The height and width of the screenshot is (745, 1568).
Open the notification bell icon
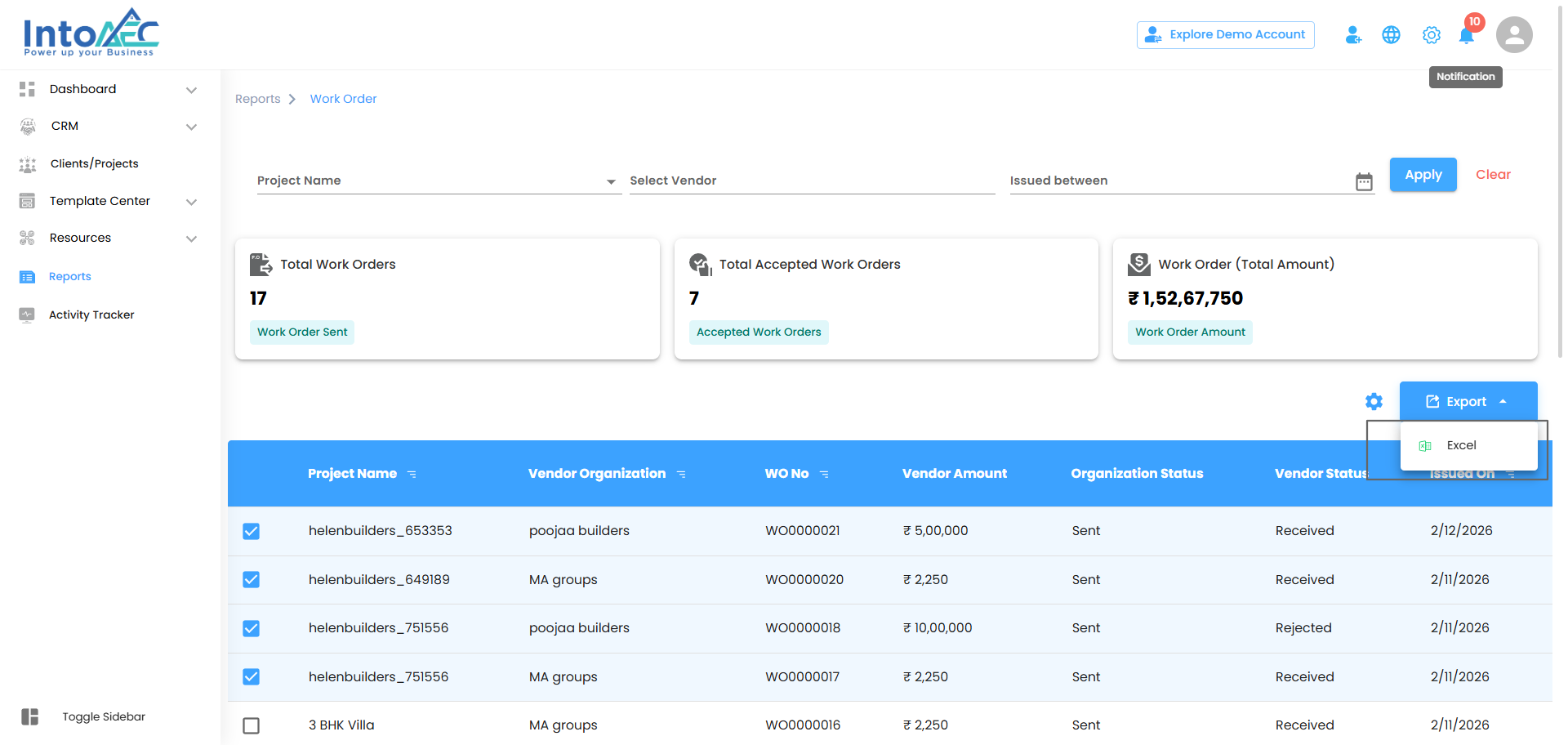click(x=1467, y=35)
